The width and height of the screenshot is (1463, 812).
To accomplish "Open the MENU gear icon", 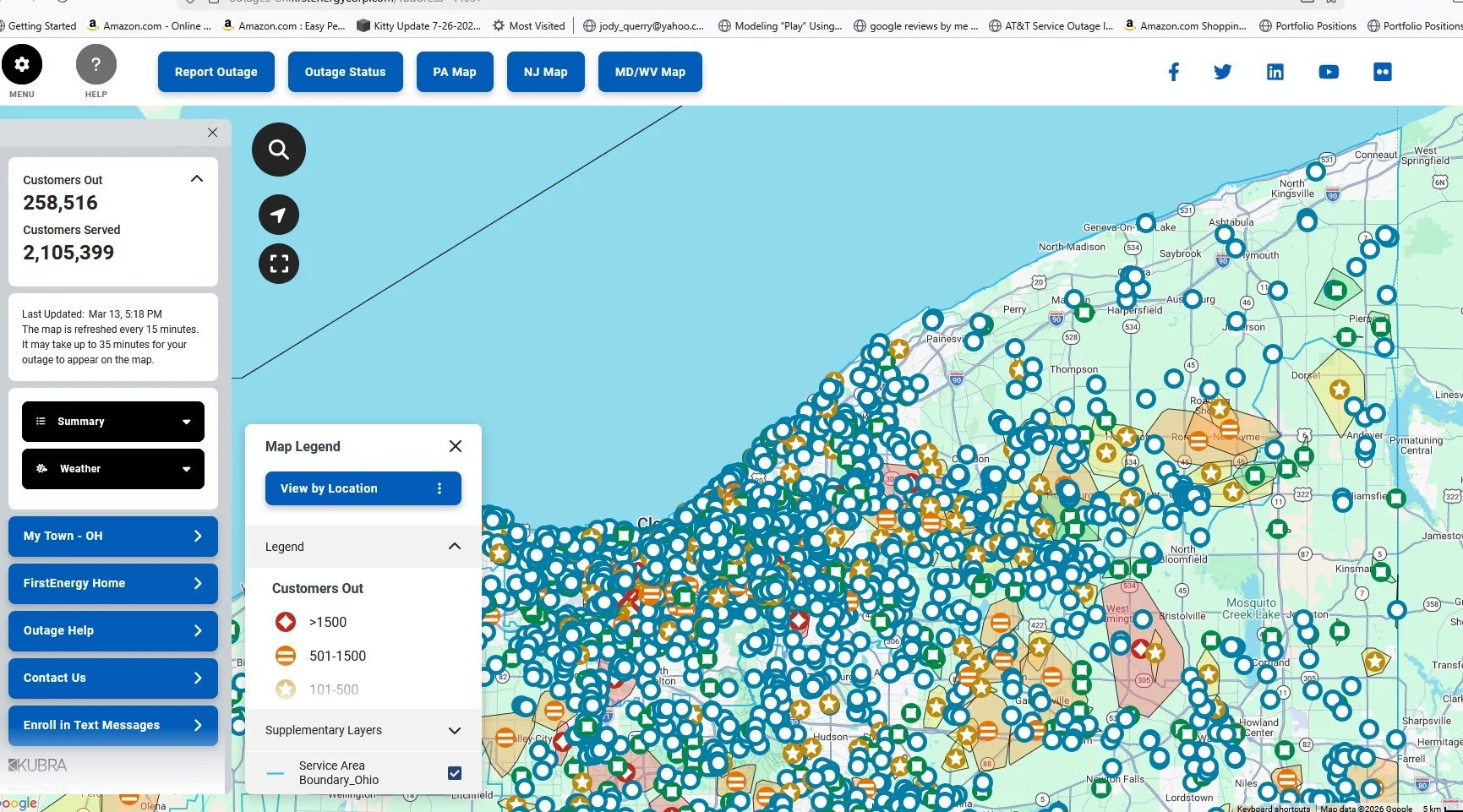I will pyautogui.click(x=22, y=64).
